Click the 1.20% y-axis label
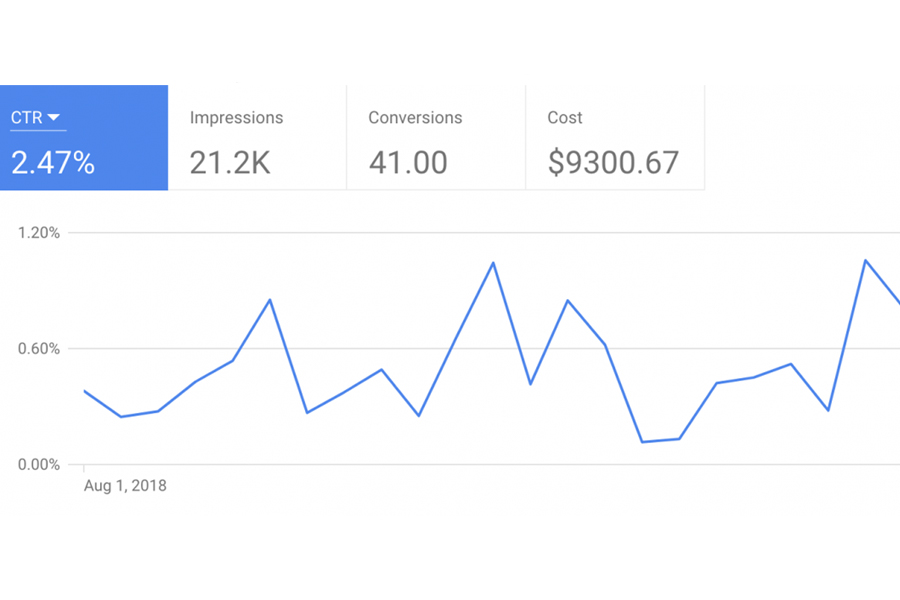 pos(39,233)
